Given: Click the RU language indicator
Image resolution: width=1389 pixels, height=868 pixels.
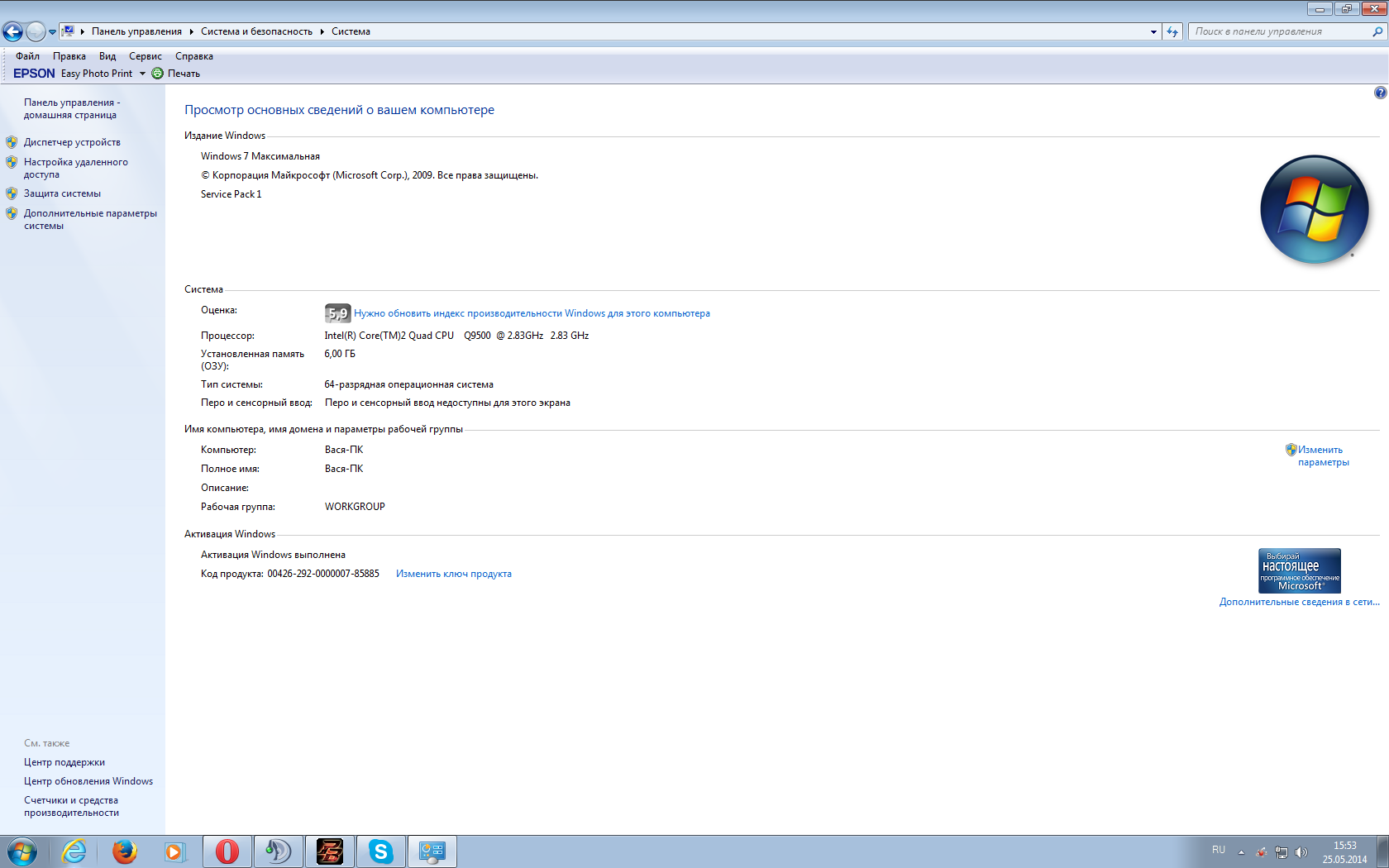Looking at the screenshot, I should [1219, 850].
